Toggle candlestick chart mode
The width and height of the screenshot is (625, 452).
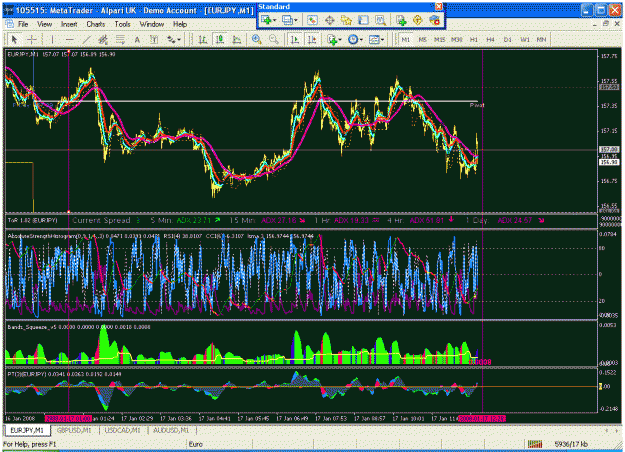pos(220,39)
